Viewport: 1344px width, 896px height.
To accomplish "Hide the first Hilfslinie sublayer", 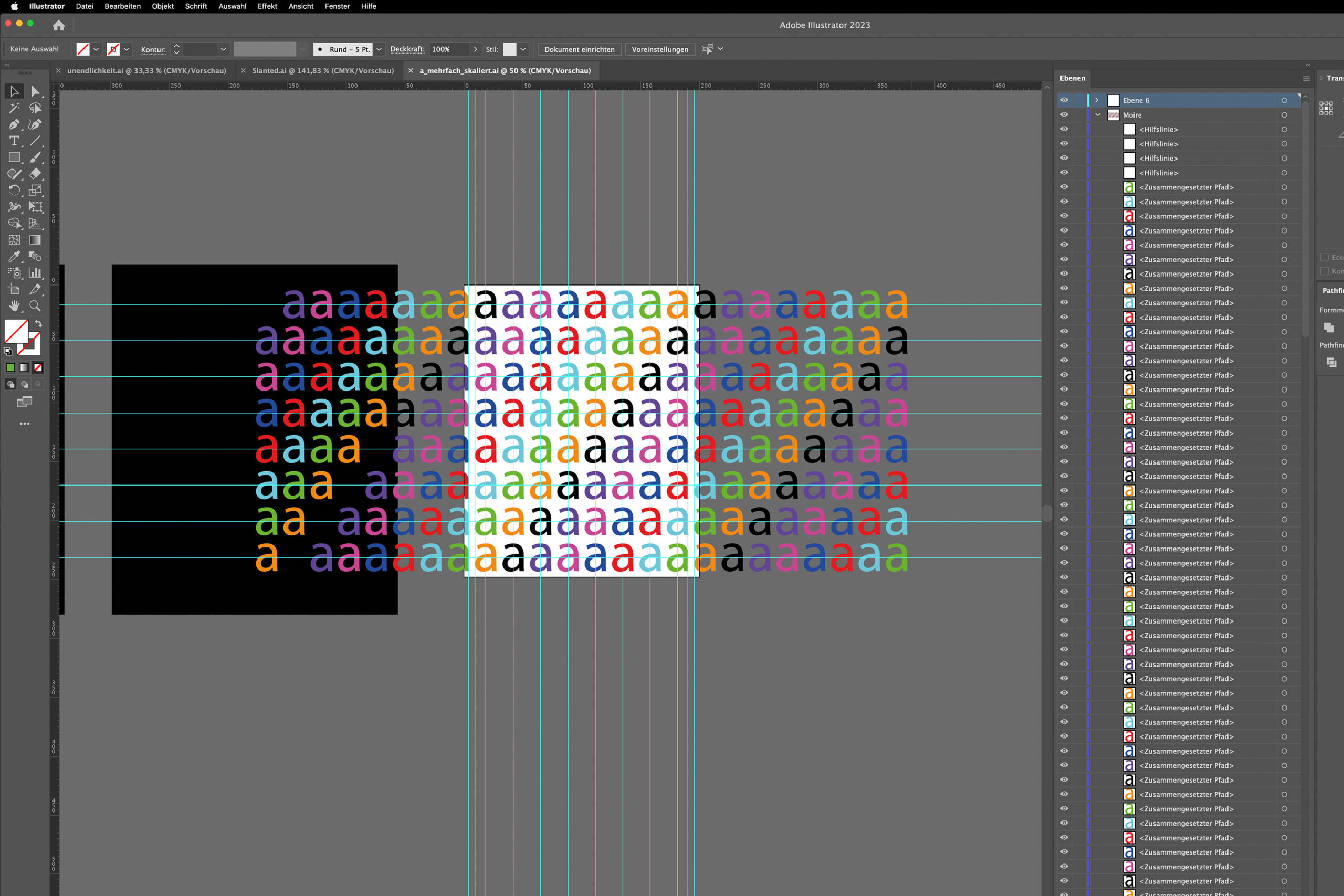I will [1064, 129].
